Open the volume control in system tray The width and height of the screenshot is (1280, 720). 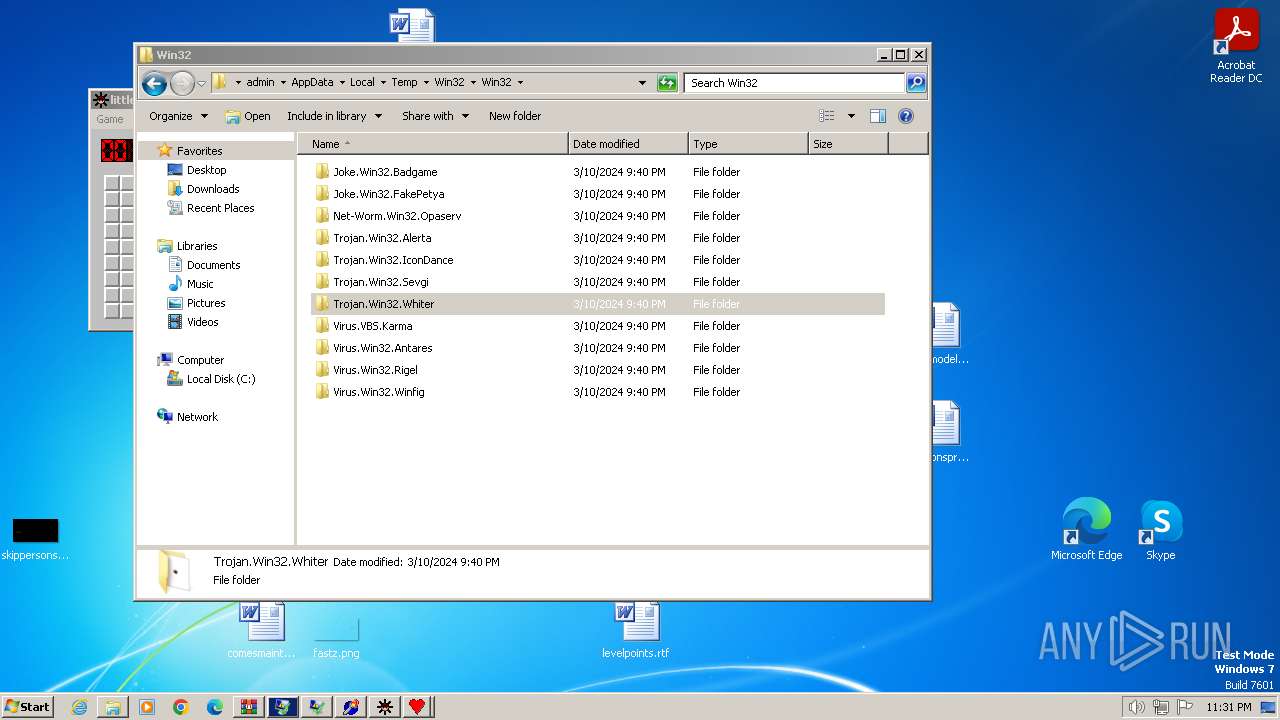1136,707
